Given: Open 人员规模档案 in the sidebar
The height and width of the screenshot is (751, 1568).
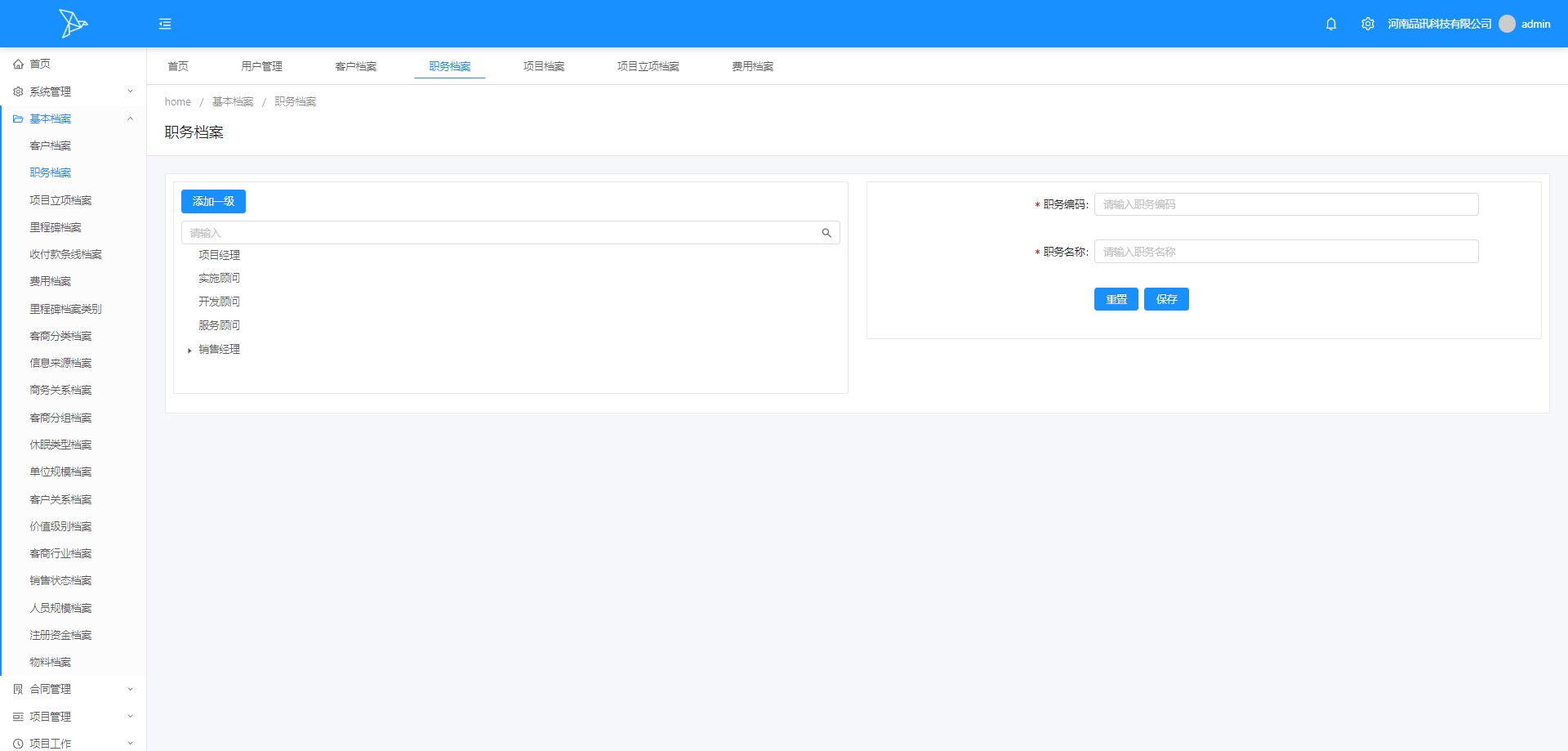Looking at the screenshot, I should [x=61, y=608].
